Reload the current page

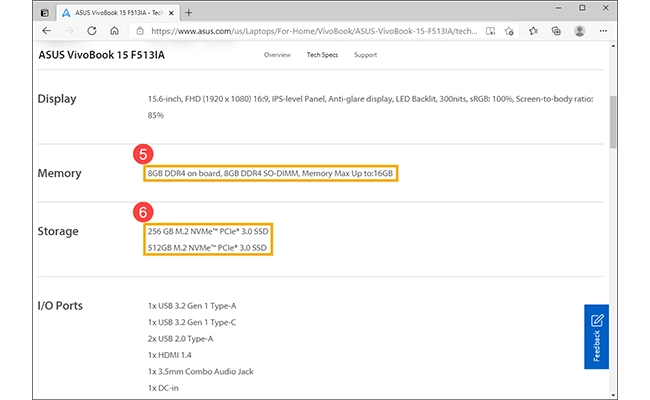[92, 31]
